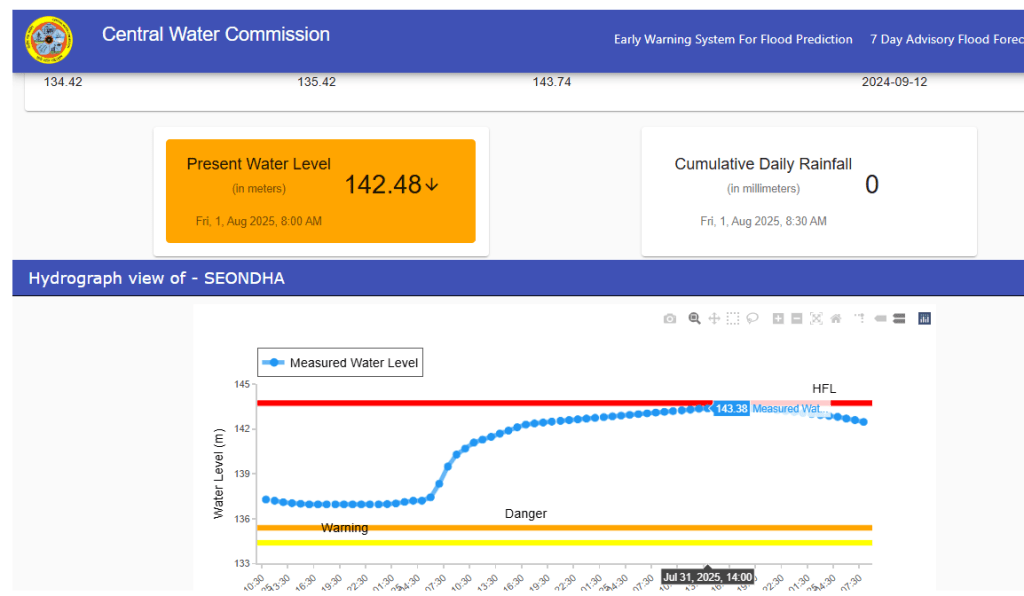This screenshot has height=596, width=1024.
Task: Zoom out using the minus icon
Action: coord(797,319)
